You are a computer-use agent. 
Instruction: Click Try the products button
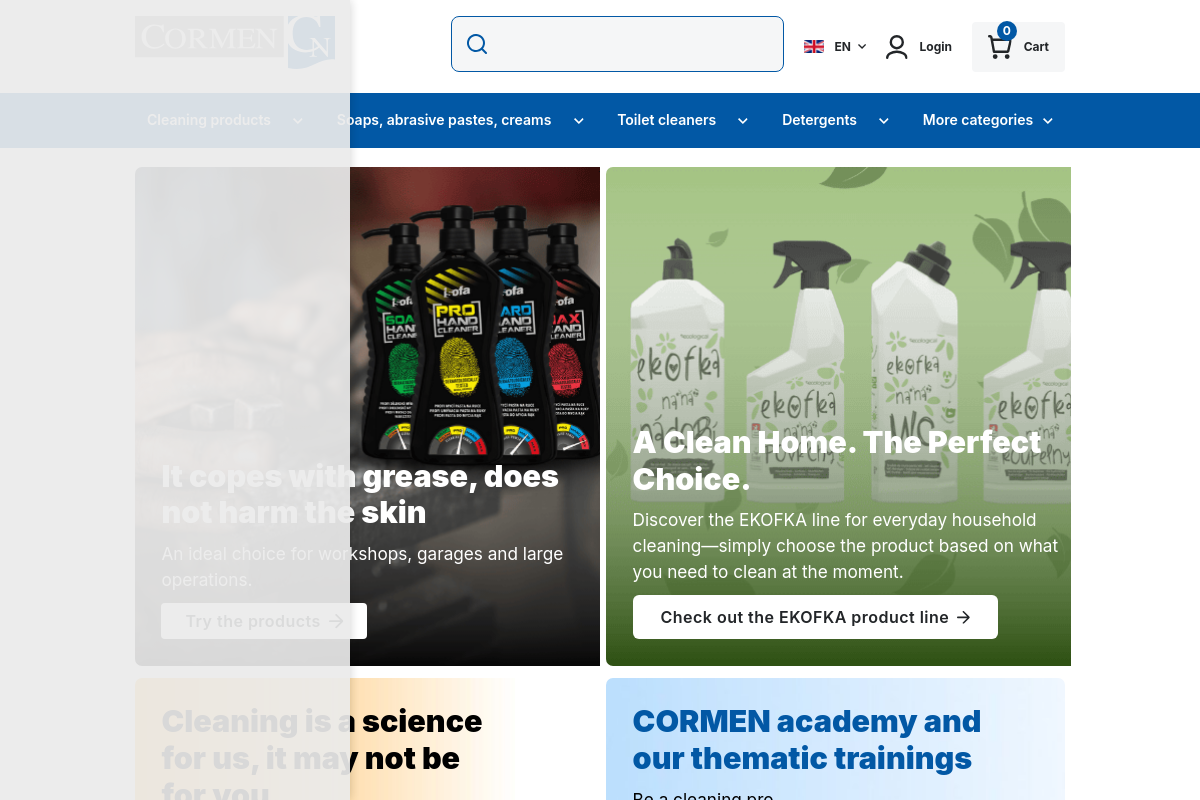(264, 621)
